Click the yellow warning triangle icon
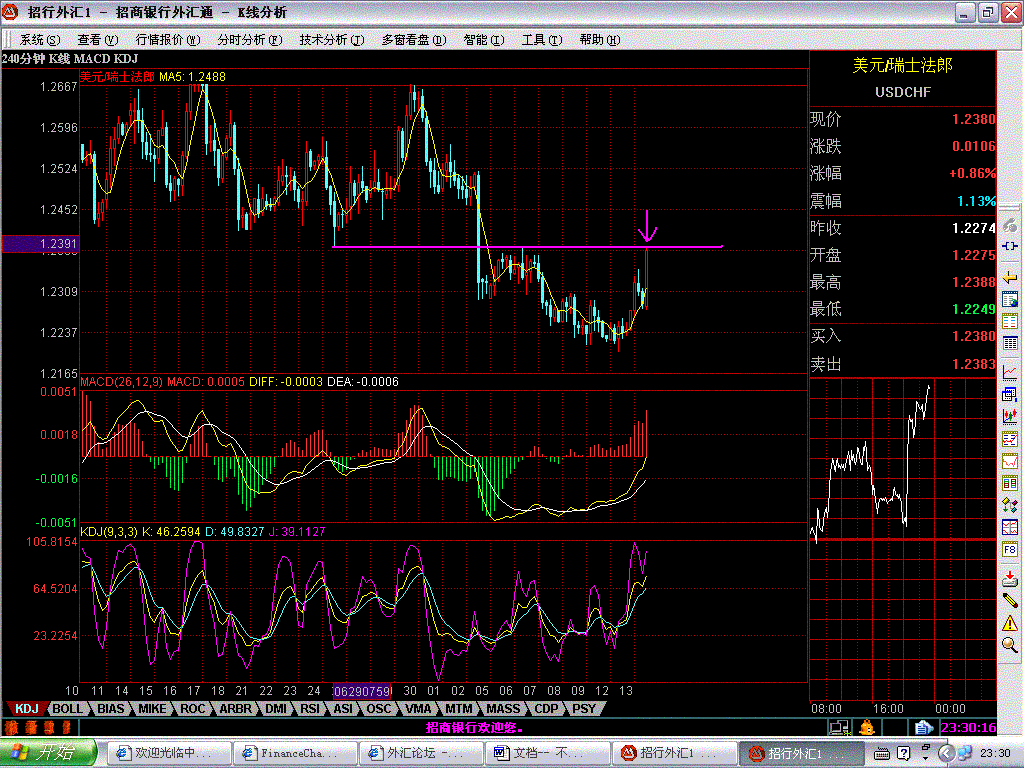 (1010, 622)
